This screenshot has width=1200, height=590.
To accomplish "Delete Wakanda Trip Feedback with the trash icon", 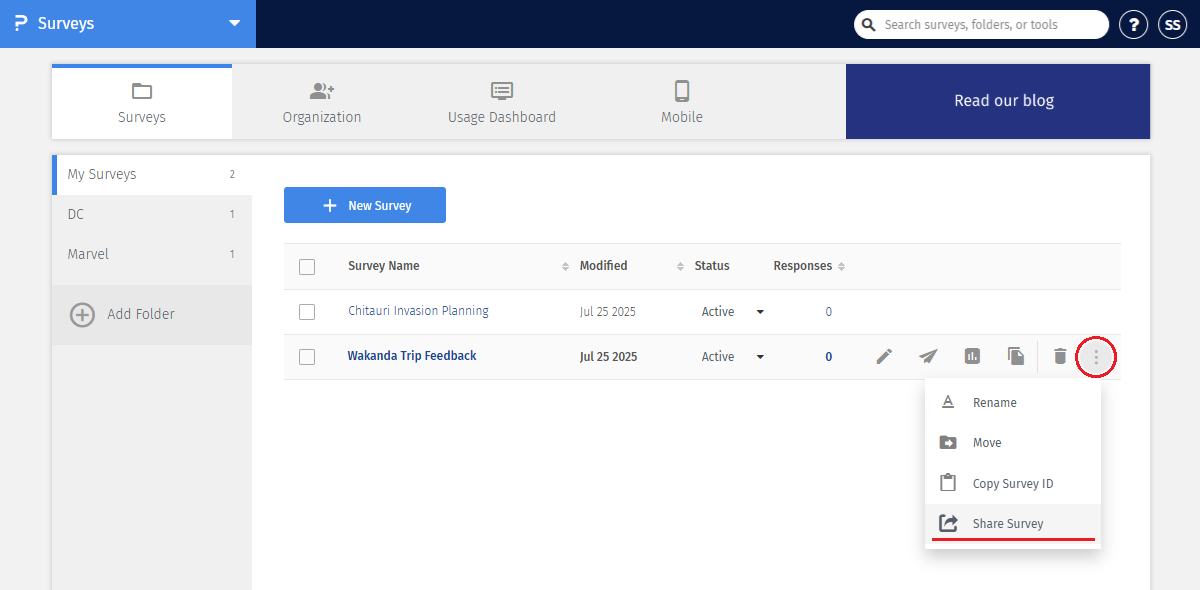I will [x=1060, y=356].
